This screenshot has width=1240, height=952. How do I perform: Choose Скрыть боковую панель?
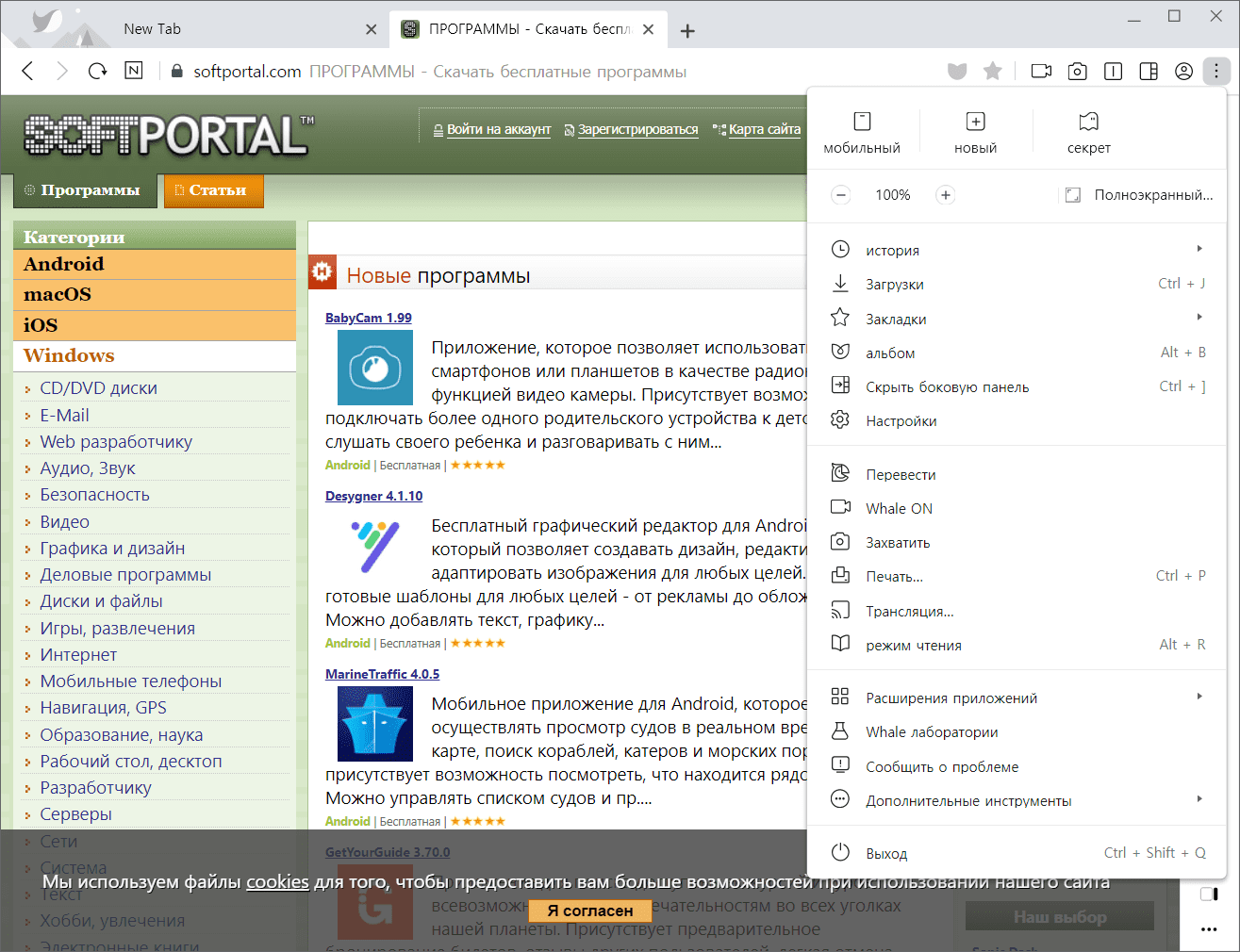[x=1017, y=386]
